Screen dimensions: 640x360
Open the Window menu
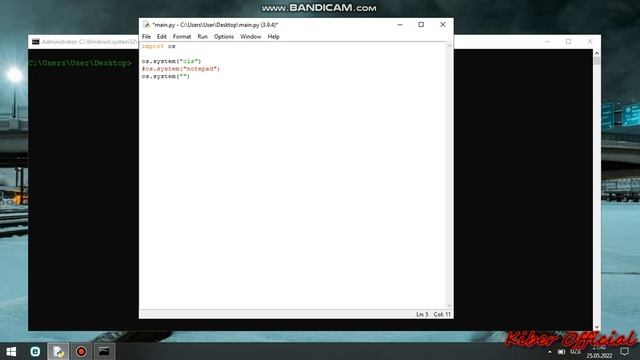(251, 37)
